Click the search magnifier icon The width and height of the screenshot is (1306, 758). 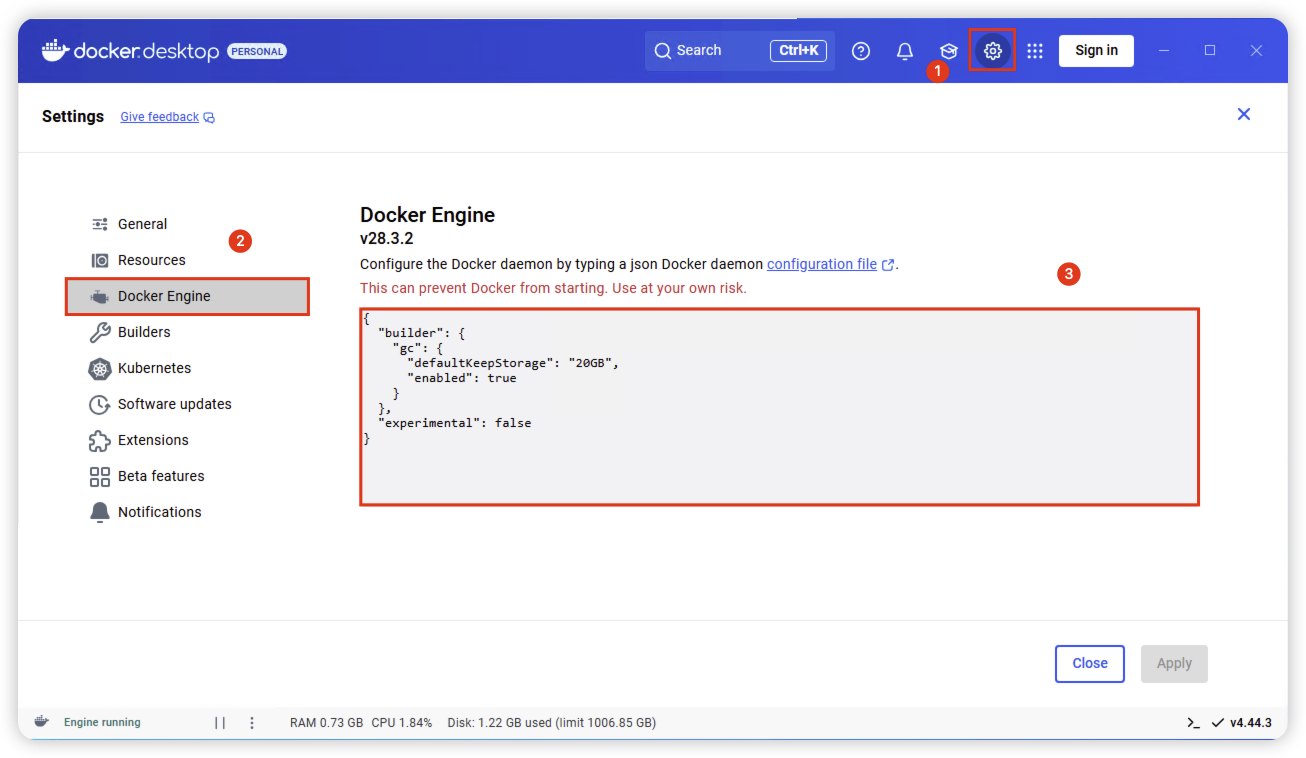point(662,51)
